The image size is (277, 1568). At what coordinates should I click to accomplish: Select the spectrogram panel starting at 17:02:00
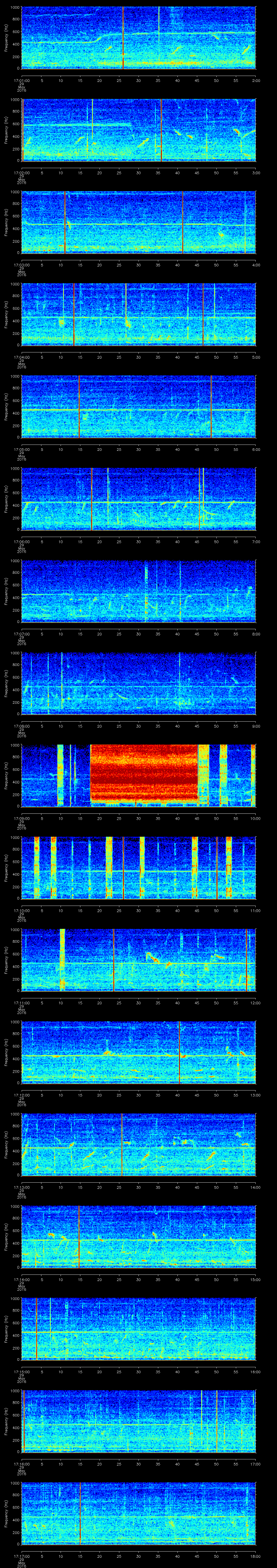[x=139, y=130]
